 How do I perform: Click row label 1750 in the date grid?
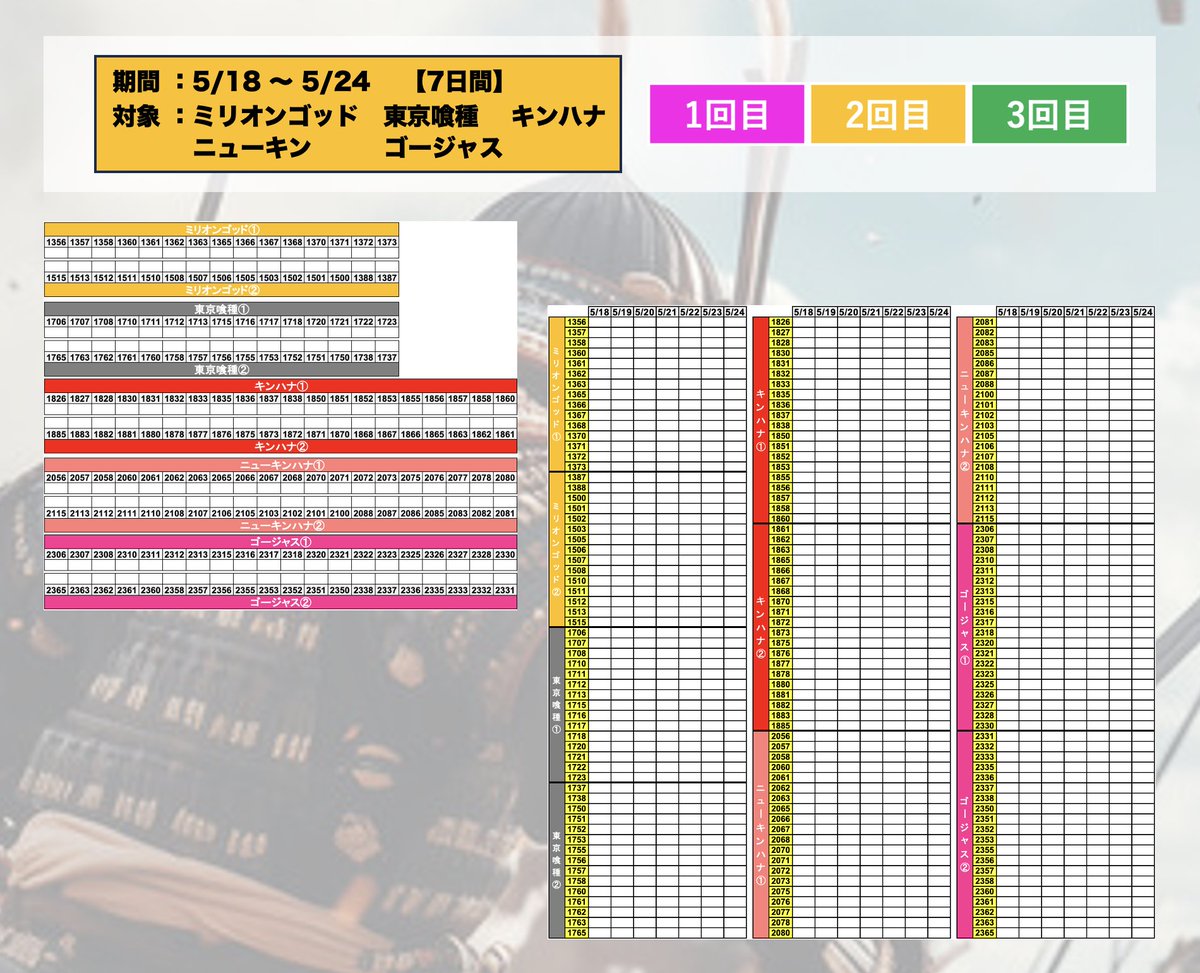pos(577,809)
